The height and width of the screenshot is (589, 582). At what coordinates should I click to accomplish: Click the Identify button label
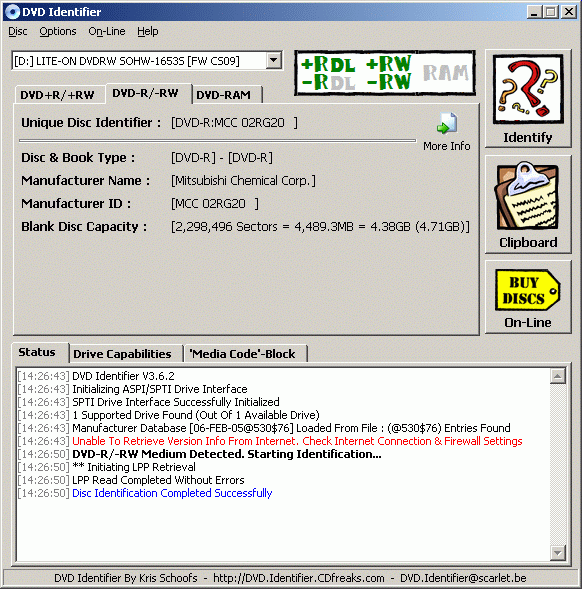tap(528, 137)
